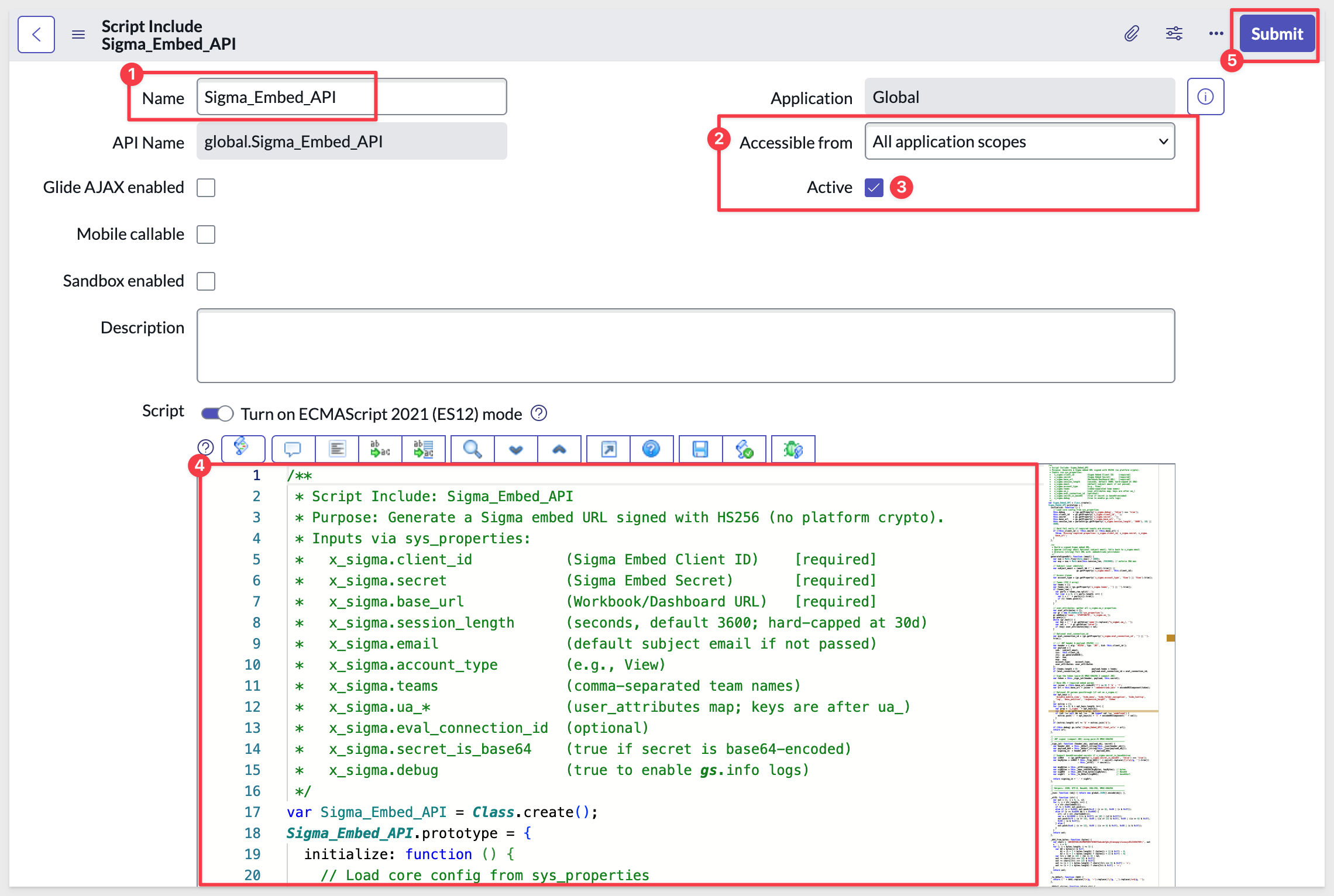Toggle syntax editor macros scroll icon

click(243, 449)
